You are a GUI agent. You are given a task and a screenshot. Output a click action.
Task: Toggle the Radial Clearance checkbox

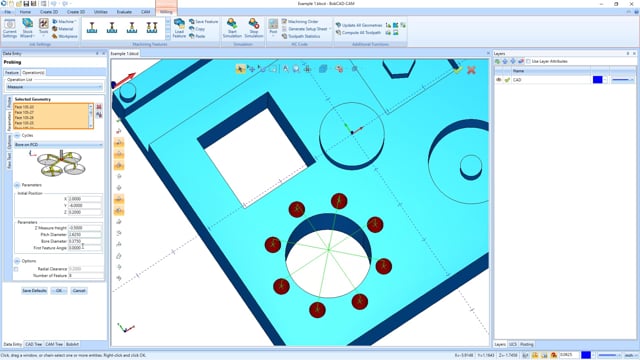point(16,269)
